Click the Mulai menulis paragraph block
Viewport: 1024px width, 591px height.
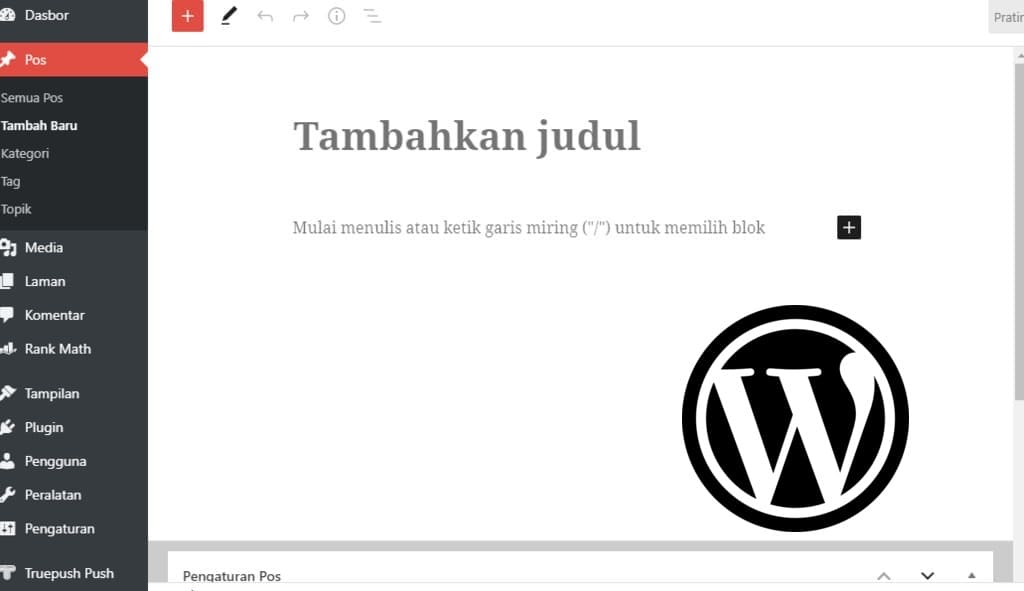coord(528,227)
